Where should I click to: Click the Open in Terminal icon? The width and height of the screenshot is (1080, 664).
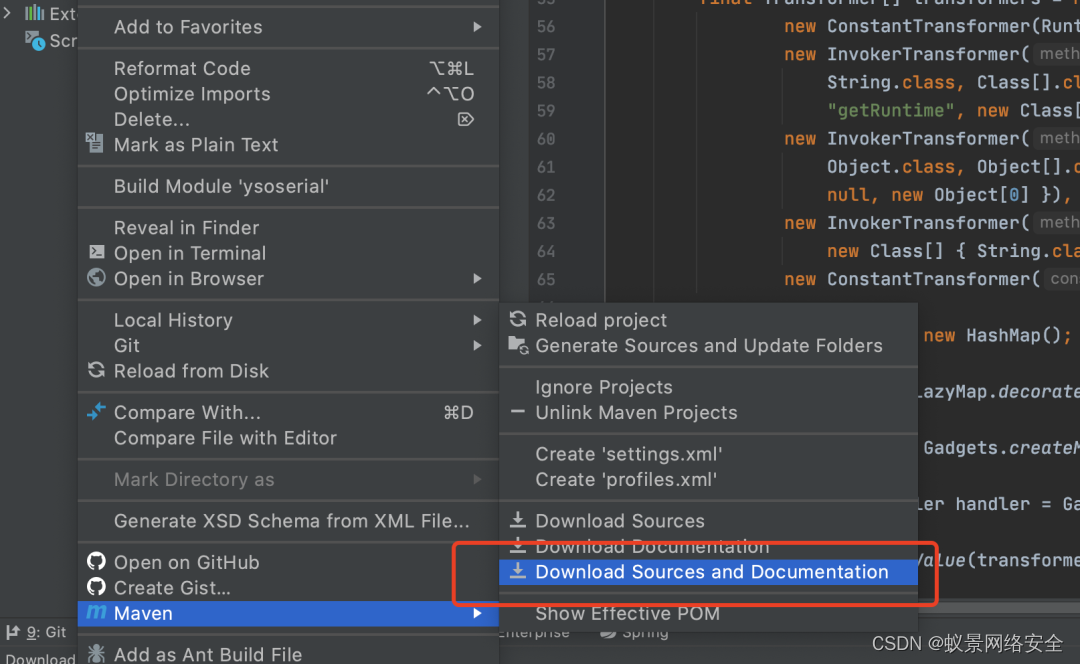click(x=96, y=253)
